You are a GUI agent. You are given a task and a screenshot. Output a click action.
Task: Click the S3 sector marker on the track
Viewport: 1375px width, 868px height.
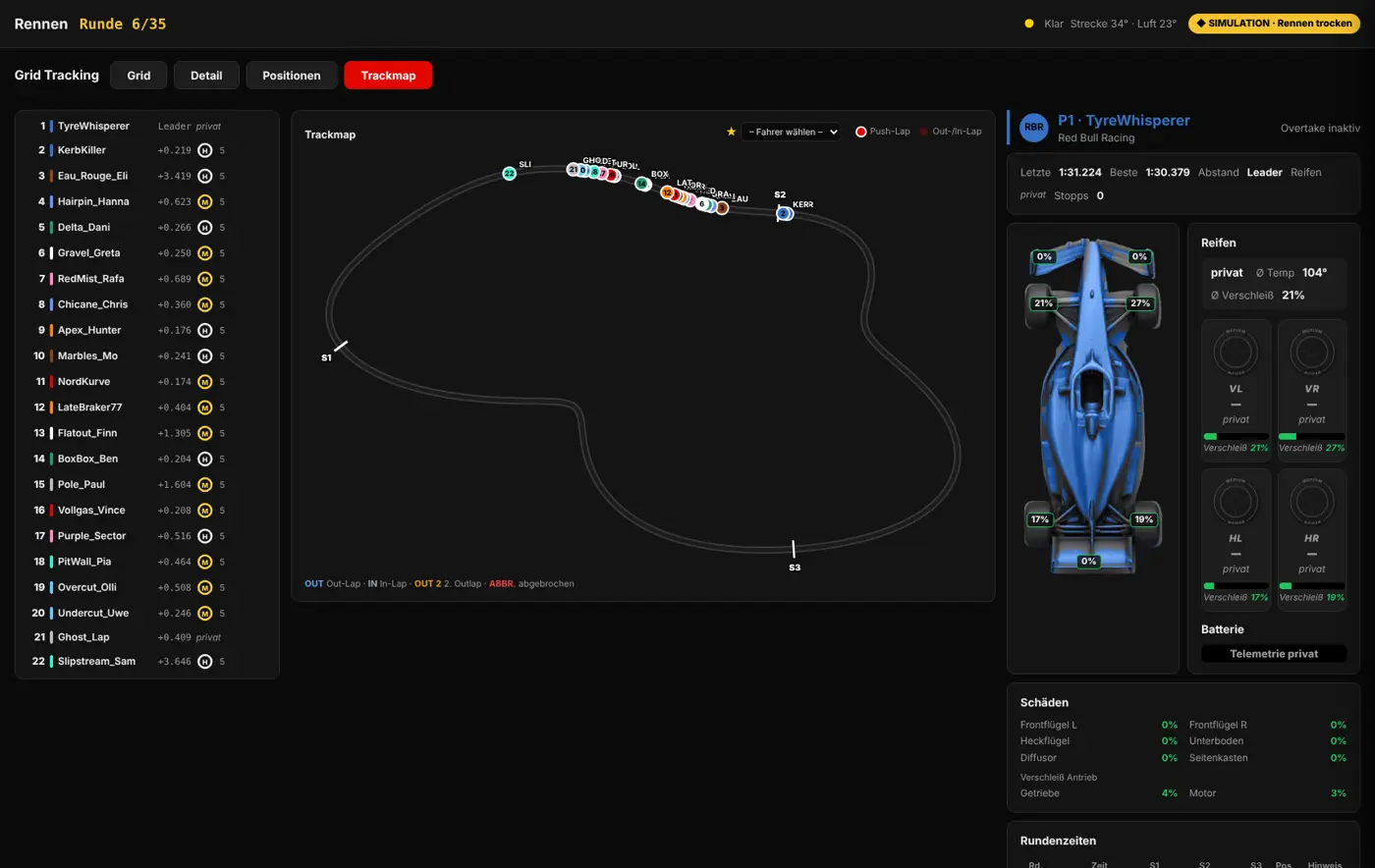point(794,549)
